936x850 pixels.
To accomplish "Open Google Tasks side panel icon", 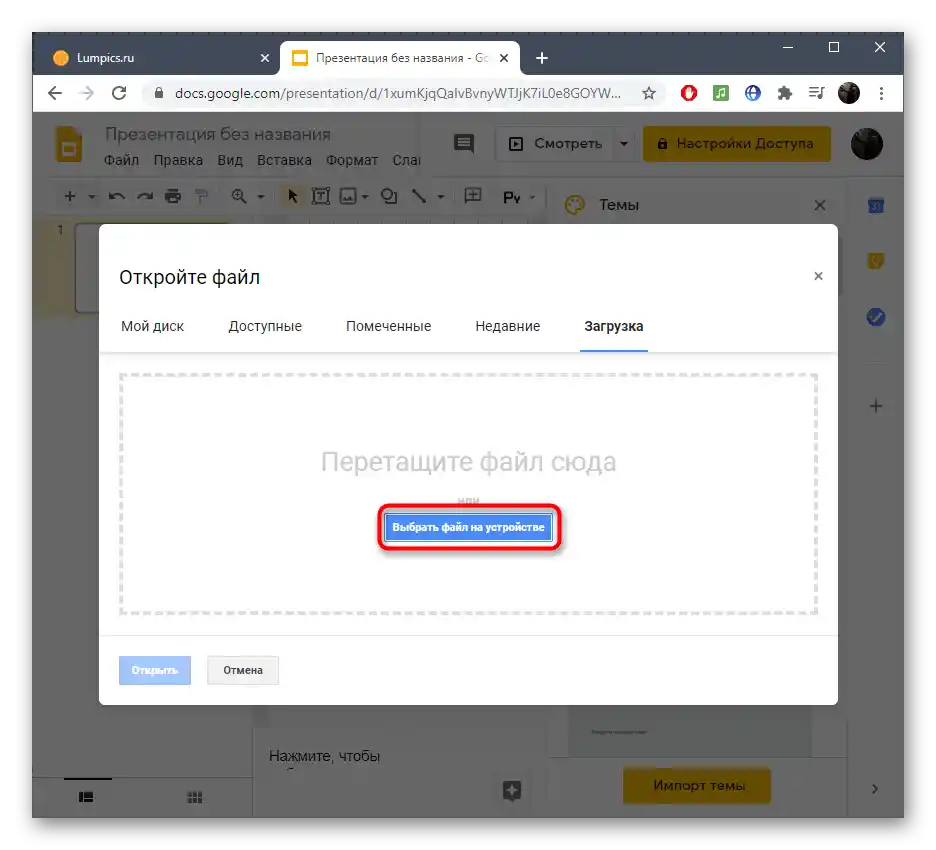I will pyautogui.click(x=876, y=316).
